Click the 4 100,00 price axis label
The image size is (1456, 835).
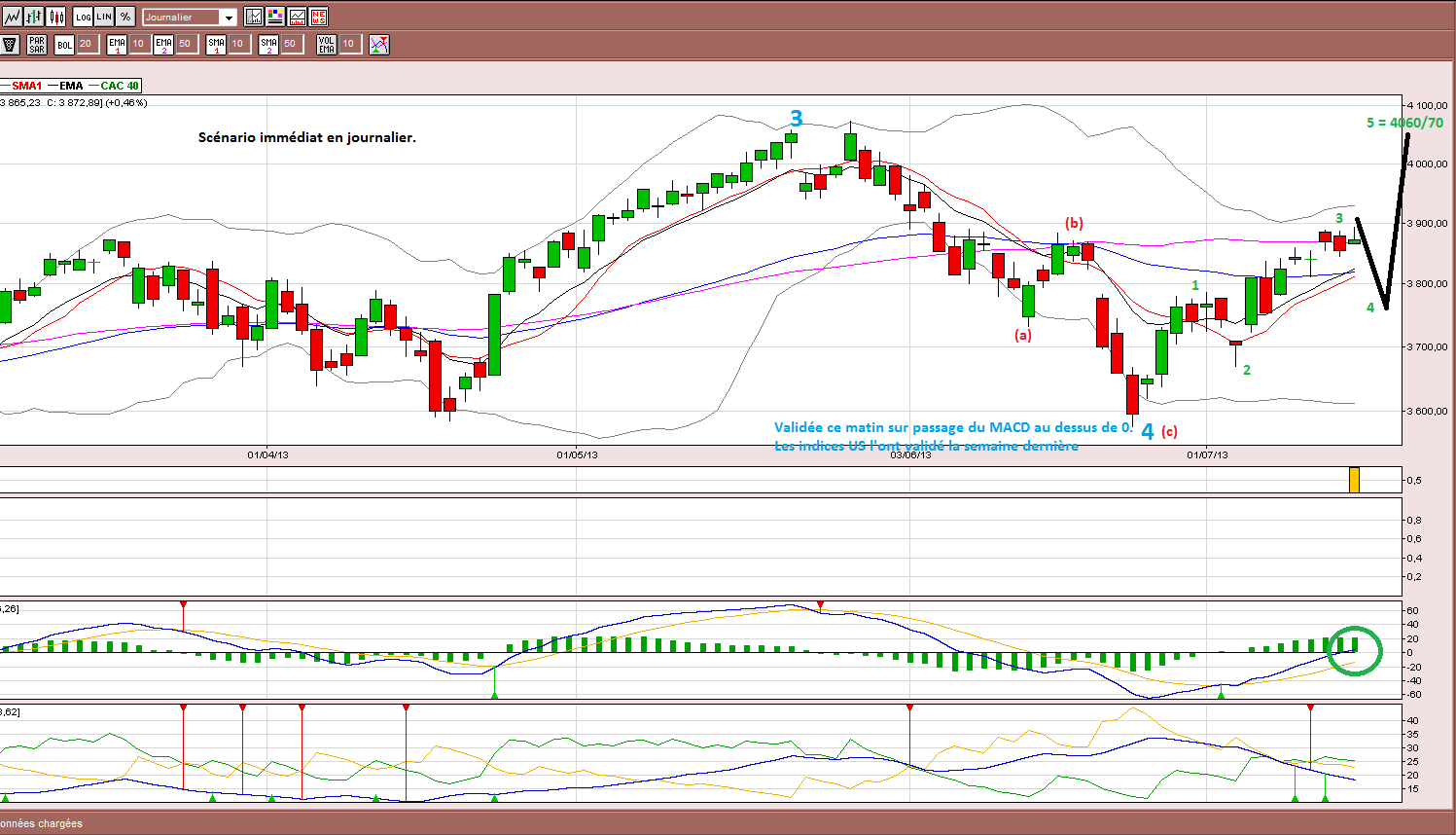coord(1427,105)
